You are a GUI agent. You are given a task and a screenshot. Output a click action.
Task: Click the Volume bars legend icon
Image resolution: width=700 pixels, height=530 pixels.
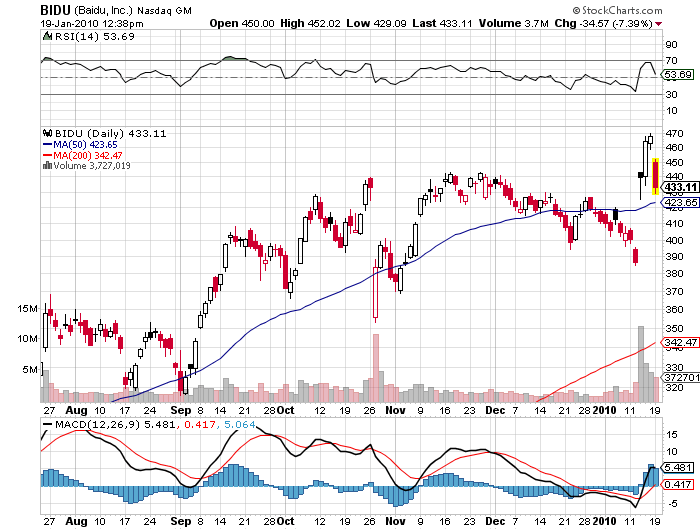coord(47,166)
